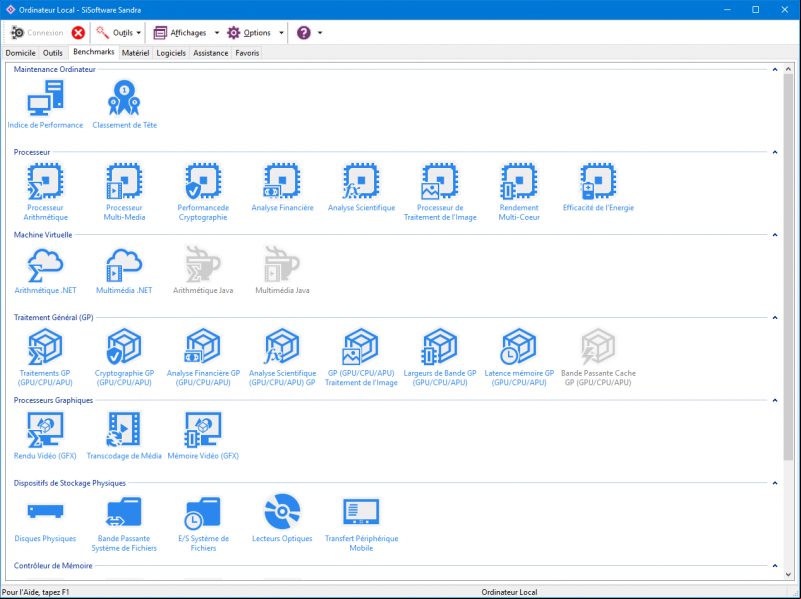Screen dimensions: 801x599
Task: Launch the Rendement Multi-Coeur benchmark
Action: 519,192
